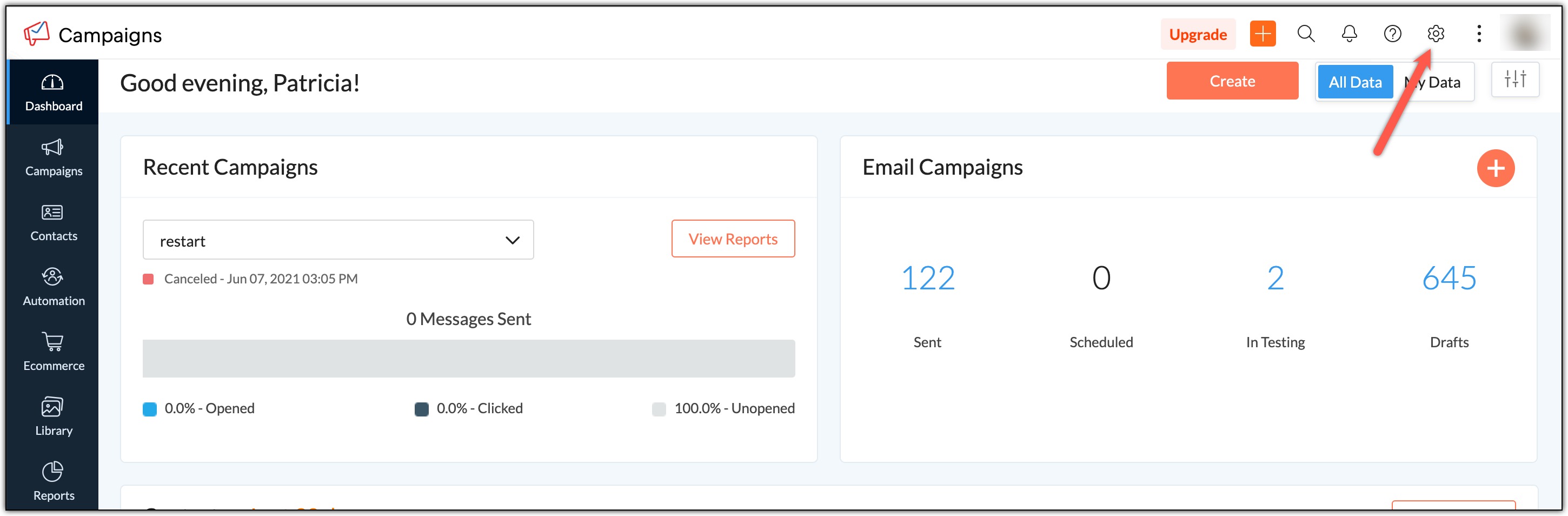
Task: Click the Upgrade button
Action: (1197, 35)
